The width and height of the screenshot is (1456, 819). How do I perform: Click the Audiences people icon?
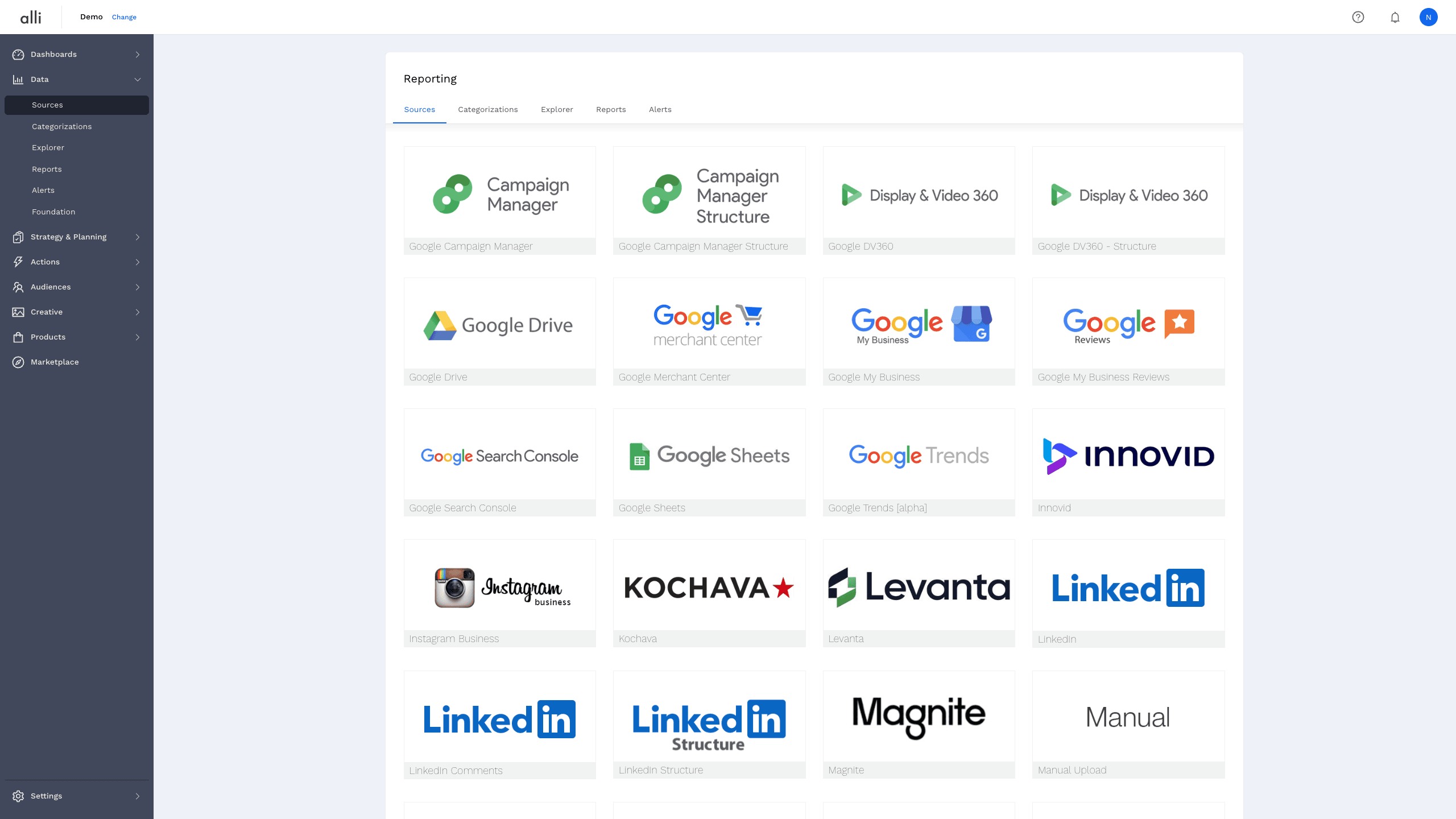(18, 287)
